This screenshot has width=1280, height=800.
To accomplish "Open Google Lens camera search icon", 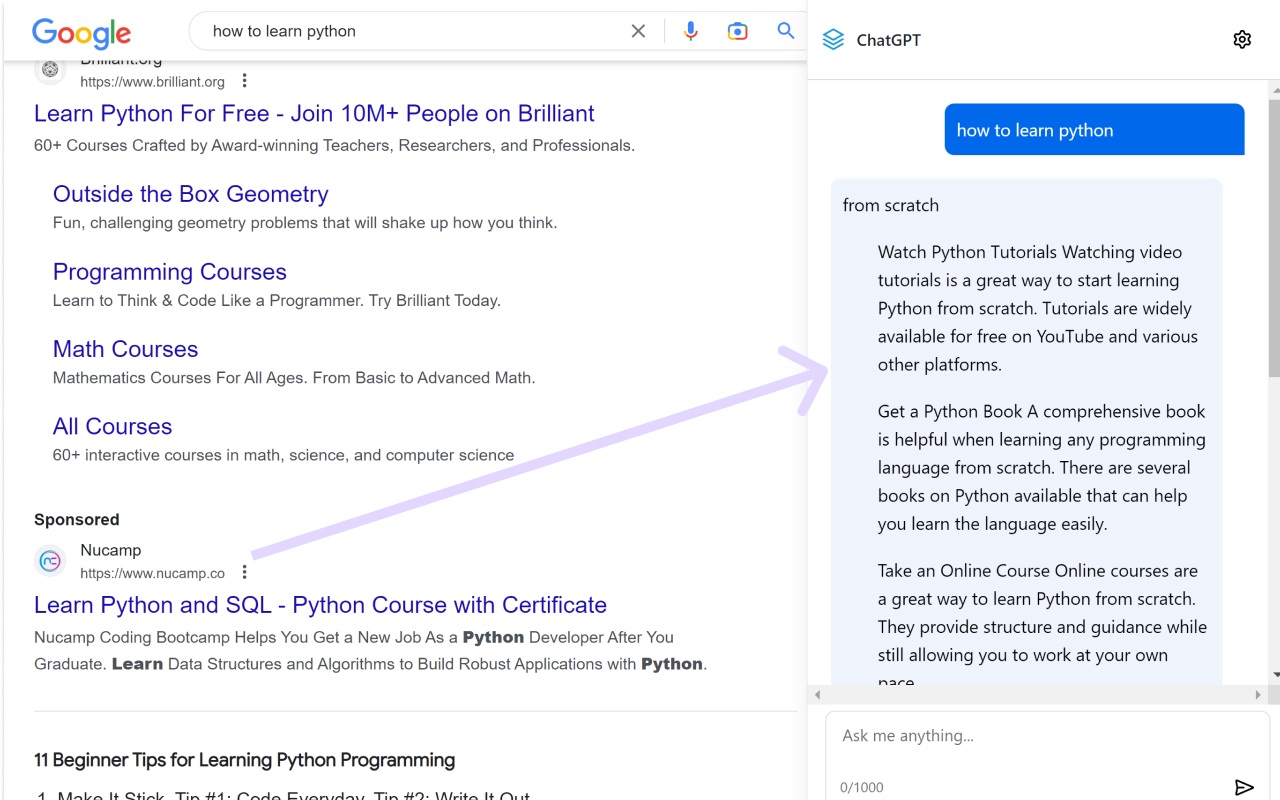I will 738,31.
